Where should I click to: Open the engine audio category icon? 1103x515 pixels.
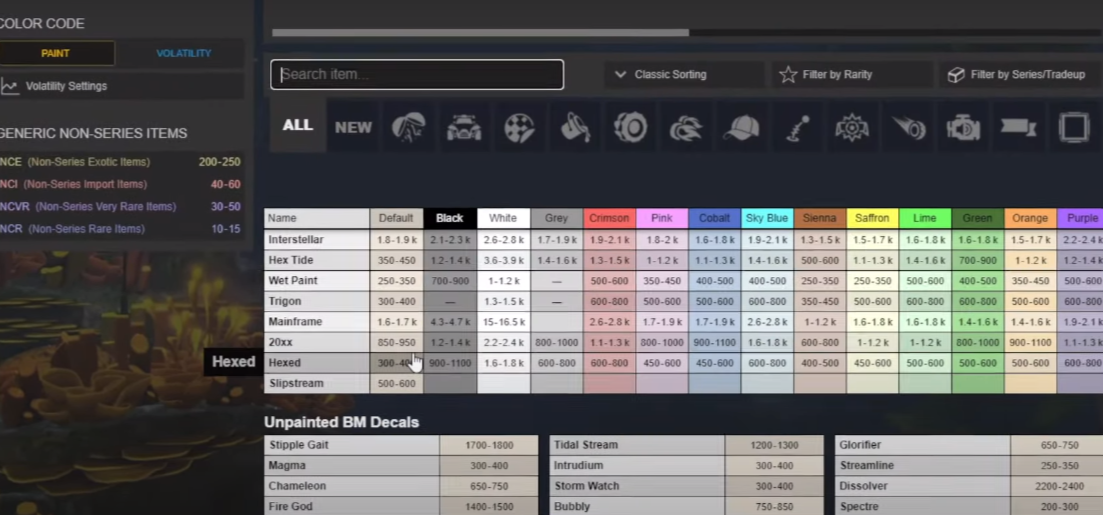[964, 127]
